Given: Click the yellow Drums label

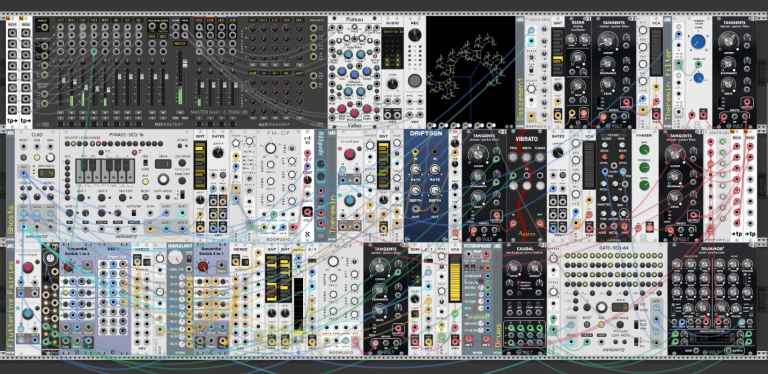Looking at the screenshot, I should (x=498, y=335).
